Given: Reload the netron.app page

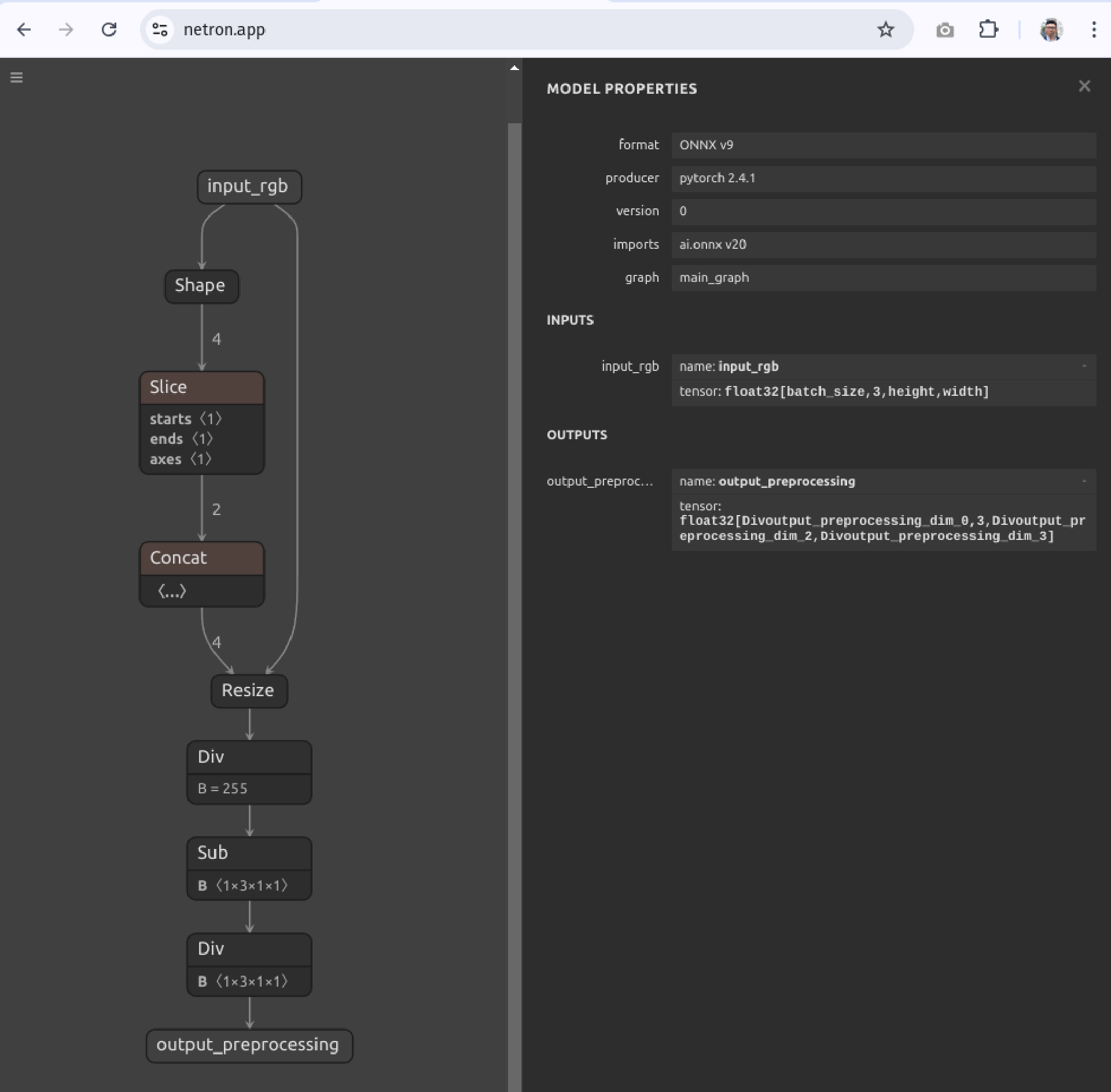Looking at the screenshot, I should [x=109, y=30].
